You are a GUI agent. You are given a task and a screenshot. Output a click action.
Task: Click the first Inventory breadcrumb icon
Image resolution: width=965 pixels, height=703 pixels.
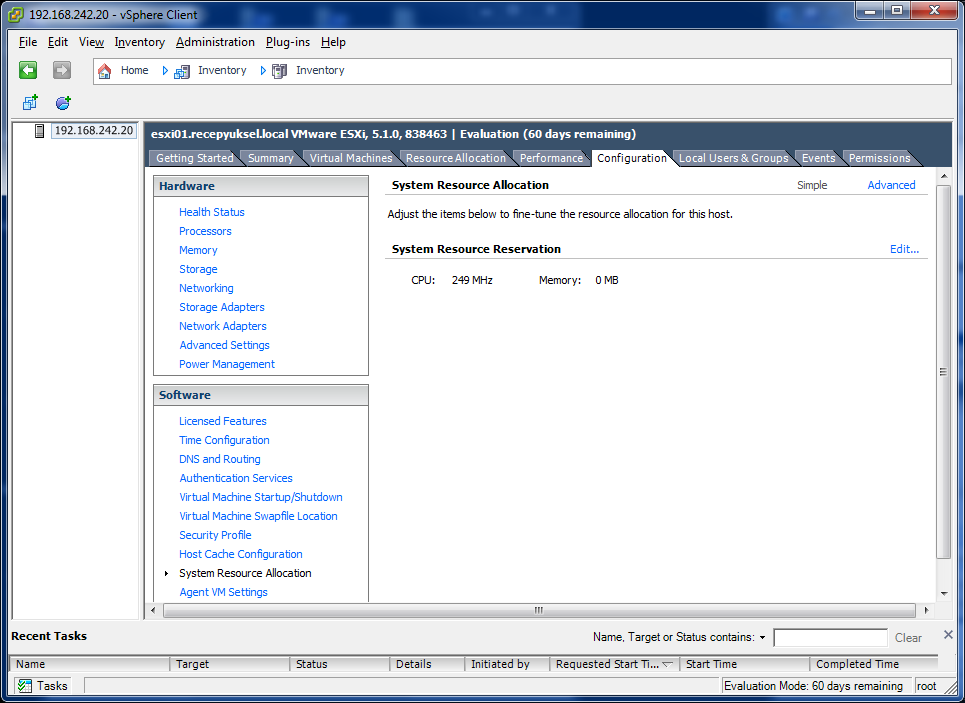point(182,71)
